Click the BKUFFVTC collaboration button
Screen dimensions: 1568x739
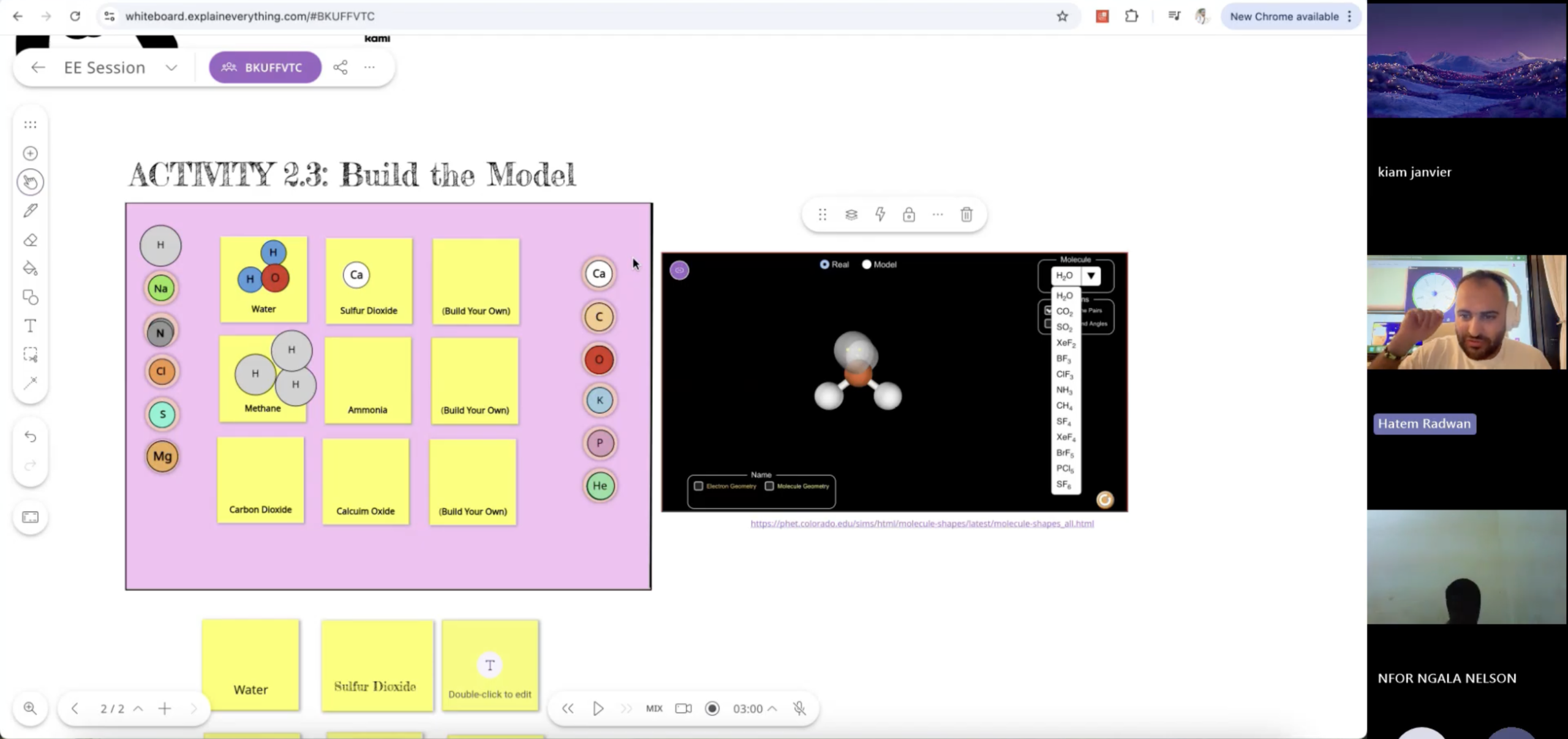(x=265, y=67)
